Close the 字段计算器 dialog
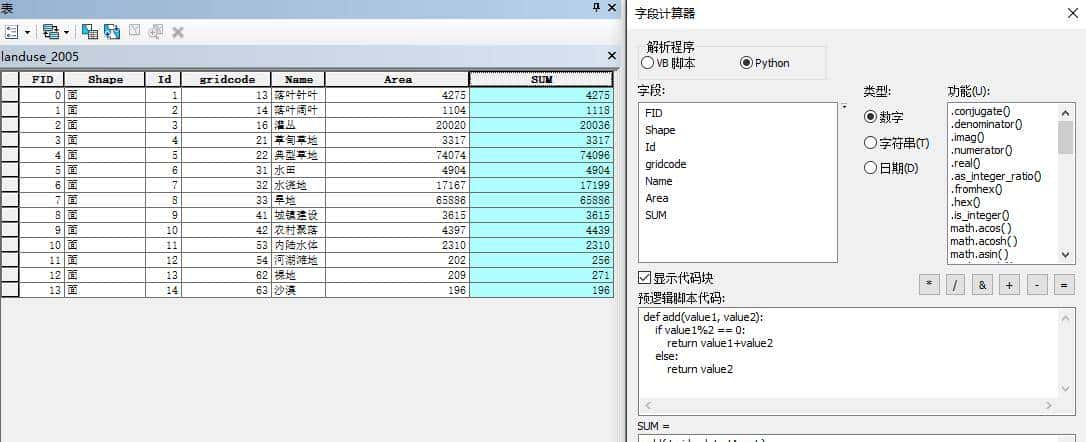The height and width of the screenshot is (442, 1086). [1072, 12]
